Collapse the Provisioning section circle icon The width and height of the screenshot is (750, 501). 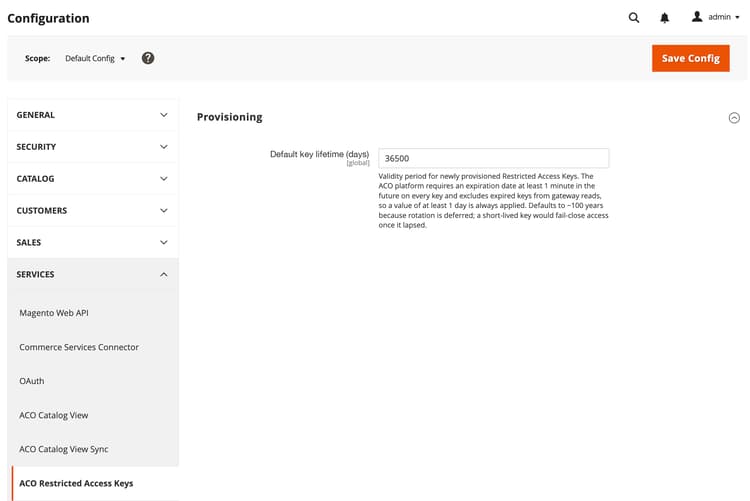(x=734, y=118)
